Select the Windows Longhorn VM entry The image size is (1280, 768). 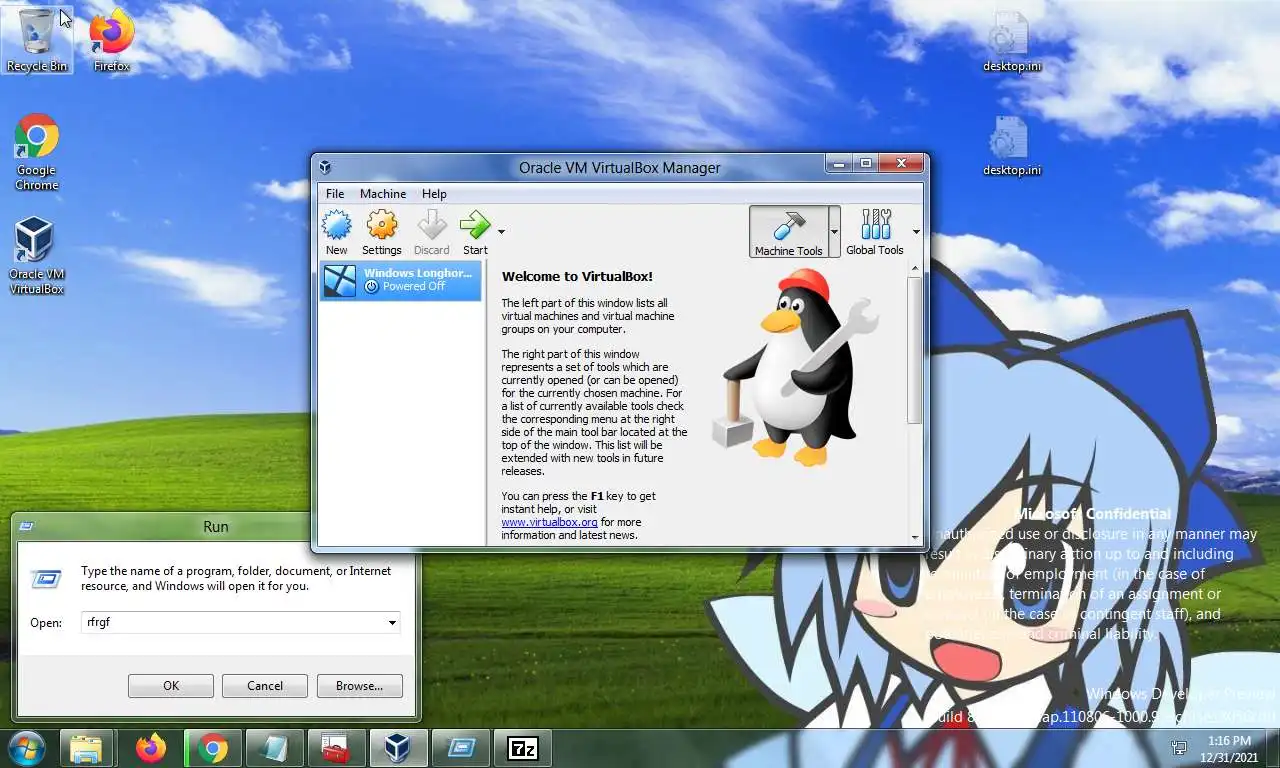pyautogui.click(x=400, y=281)
